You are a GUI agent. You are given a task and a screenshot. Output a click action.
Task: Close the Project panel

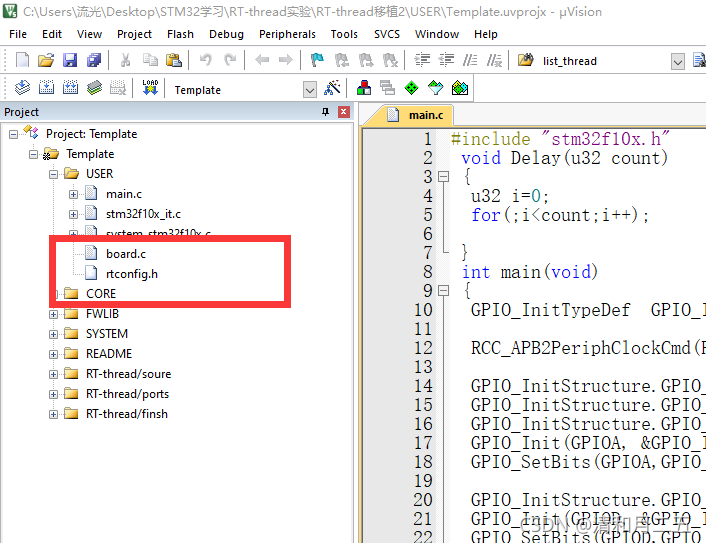point(344,112)
